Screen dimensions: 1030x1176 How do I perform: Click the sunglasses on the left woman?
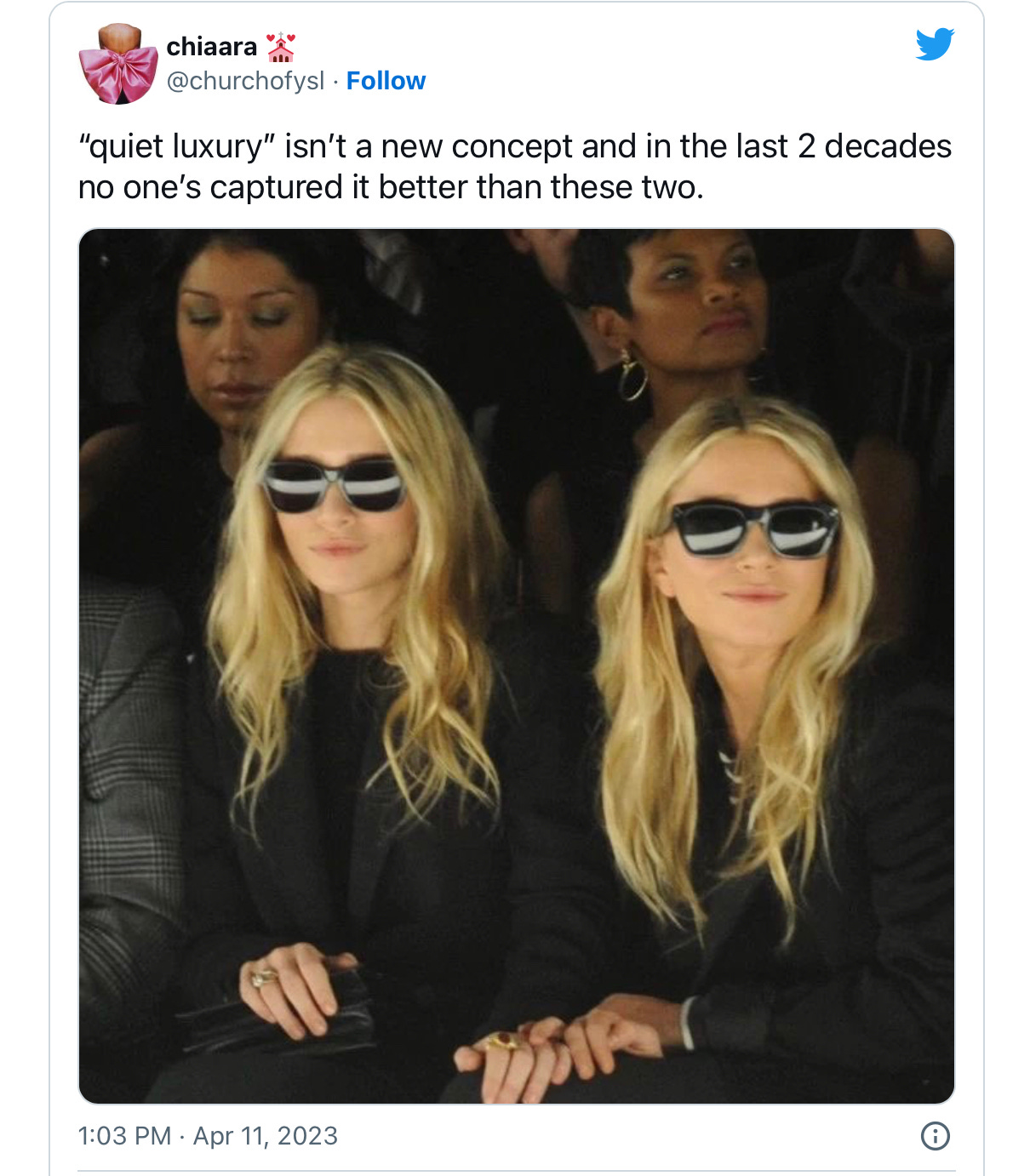[333, 485]
